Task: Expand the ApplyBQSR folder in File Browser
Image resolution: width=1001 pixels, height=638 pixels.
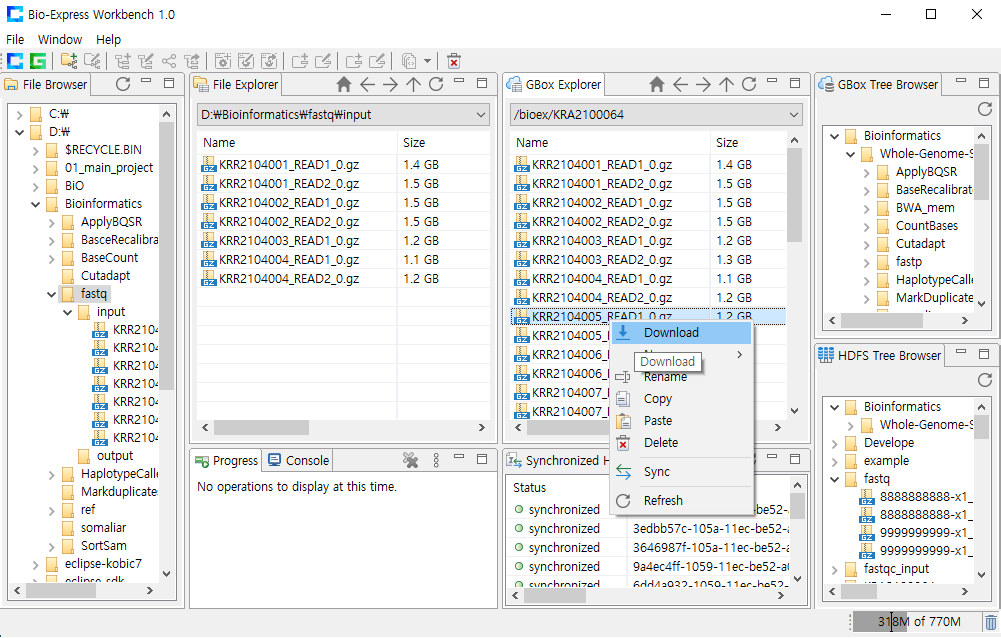Action: coord(52,222)
